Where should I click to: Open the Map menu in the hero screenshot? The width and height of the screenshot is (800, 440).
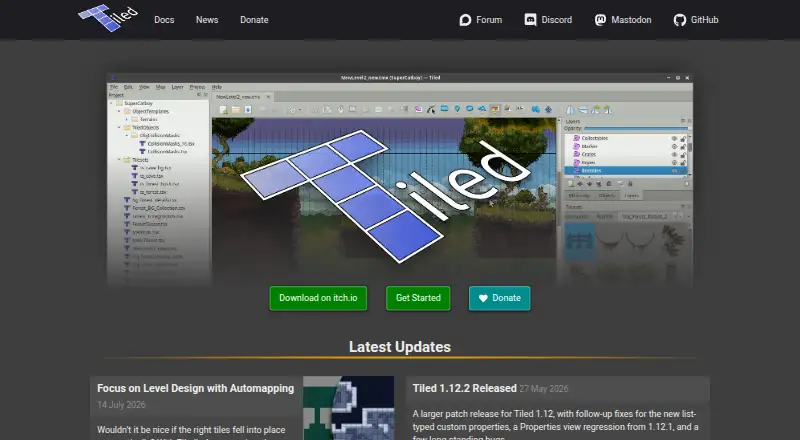pos(160,87)
